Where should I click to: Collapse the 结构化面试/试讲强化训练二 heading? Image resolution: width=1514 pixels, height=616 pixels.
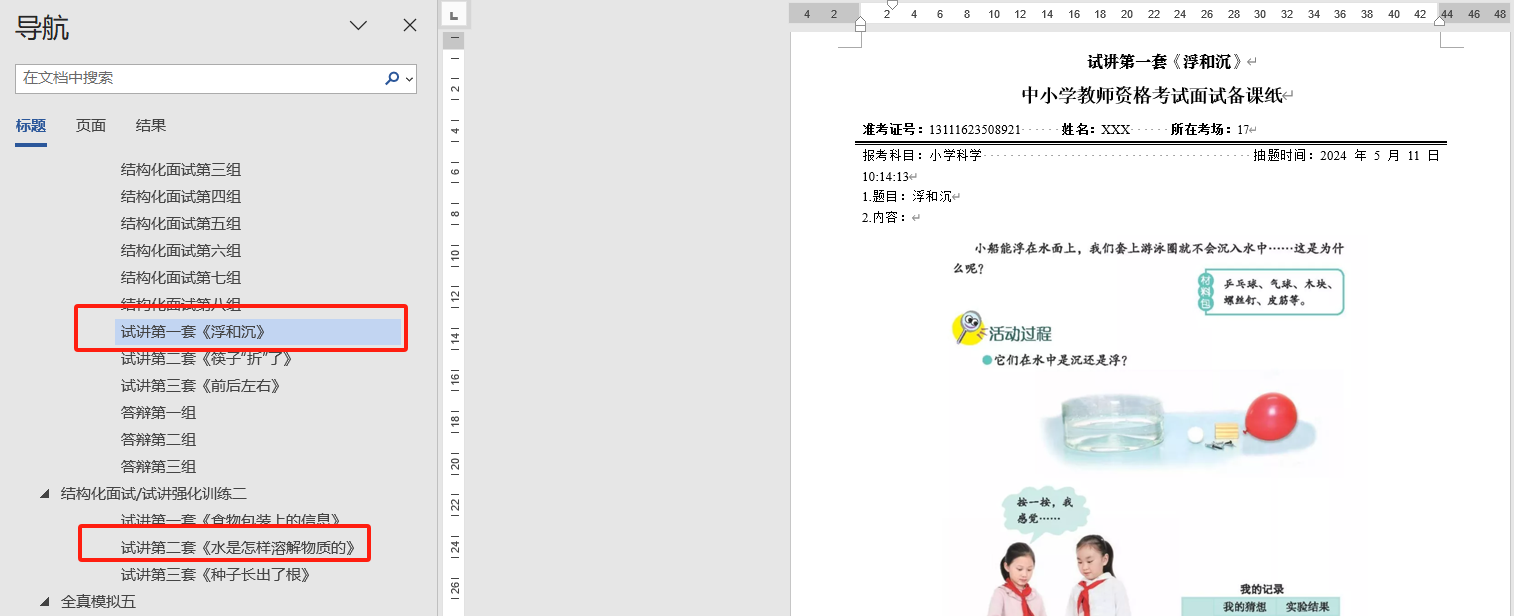pos(45,494)
